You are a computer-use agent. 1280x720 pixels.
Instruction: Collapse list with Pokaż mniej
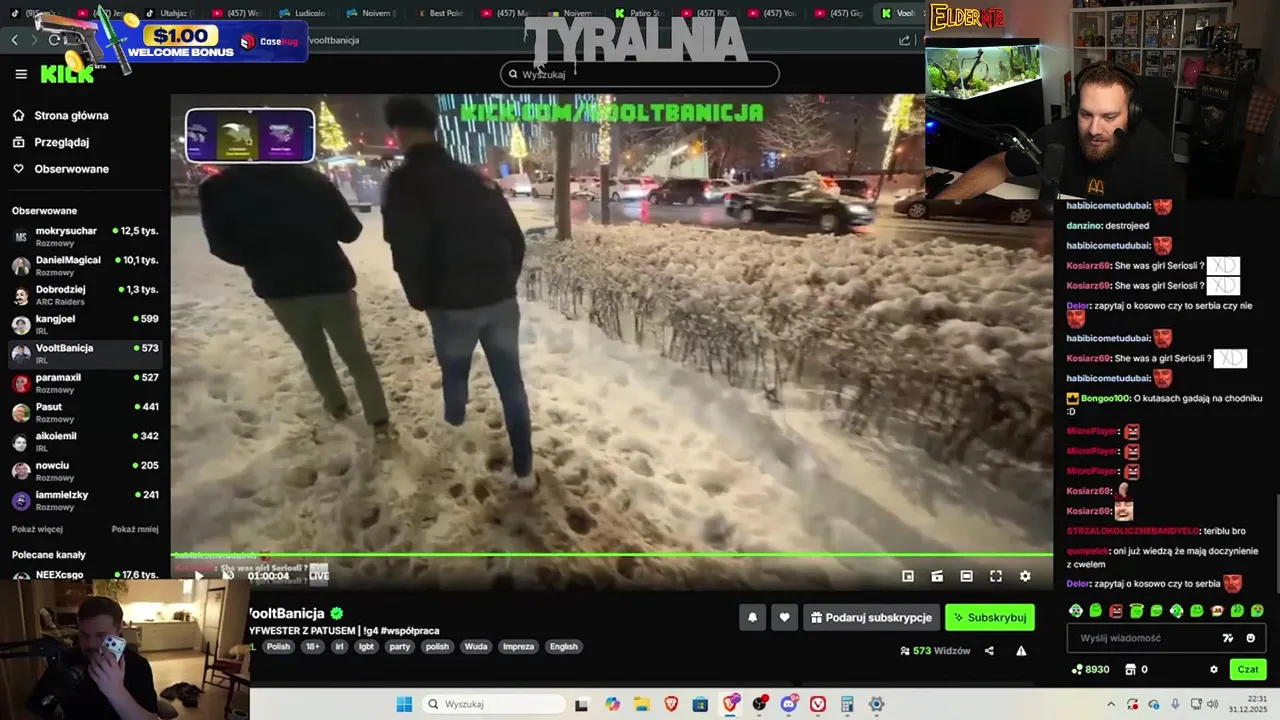click(x=135, y=529)
